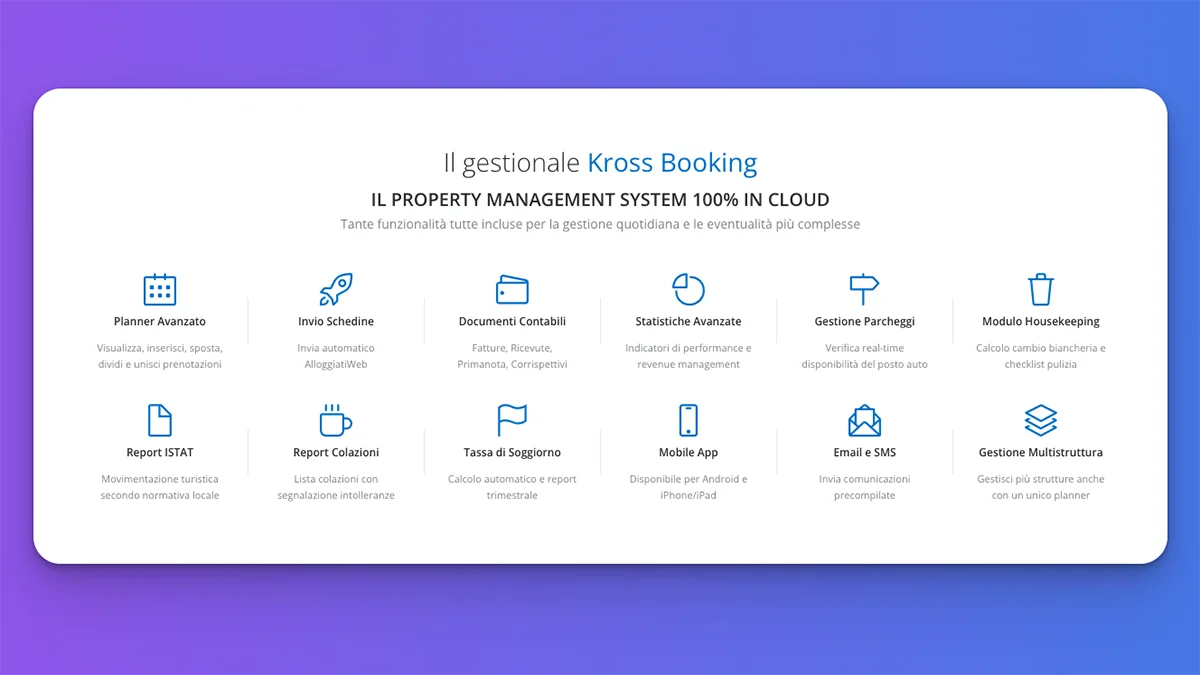The height and width of the screenshot is (675, 1200).
Task: Click the heading 'IL PROPERTY MANAGEMENT SYSTEM 100% IN CLOUD'
Action: (x=600, y=200)
